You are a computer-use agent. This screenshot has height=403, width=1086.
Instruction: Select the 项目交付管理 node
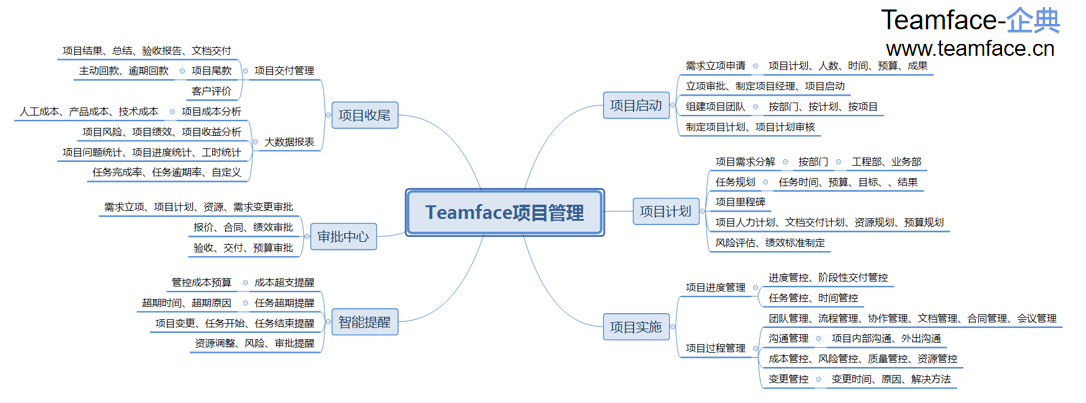pos(284,71)
